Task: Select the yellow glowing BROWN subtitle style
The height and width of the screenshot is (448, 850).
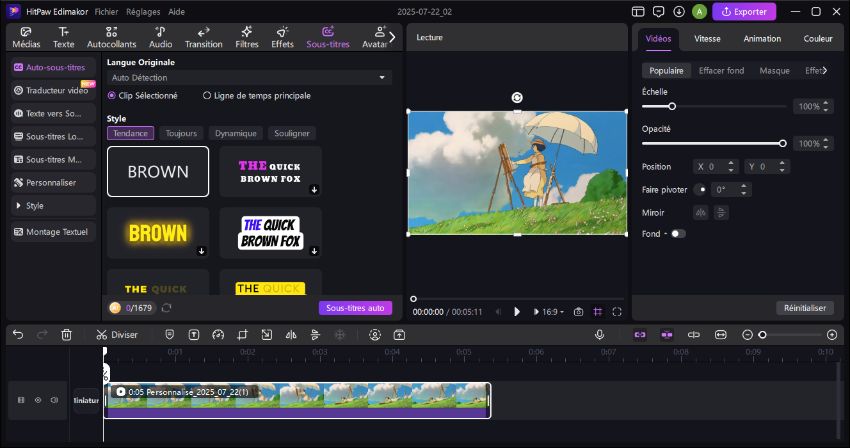Action: (158, 233)
